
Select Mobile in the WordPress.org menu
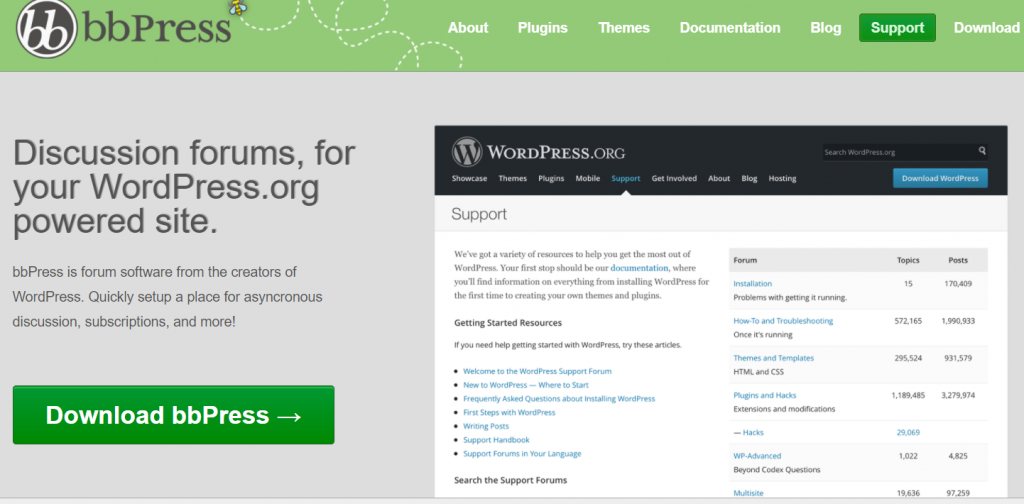pos(587,178)
